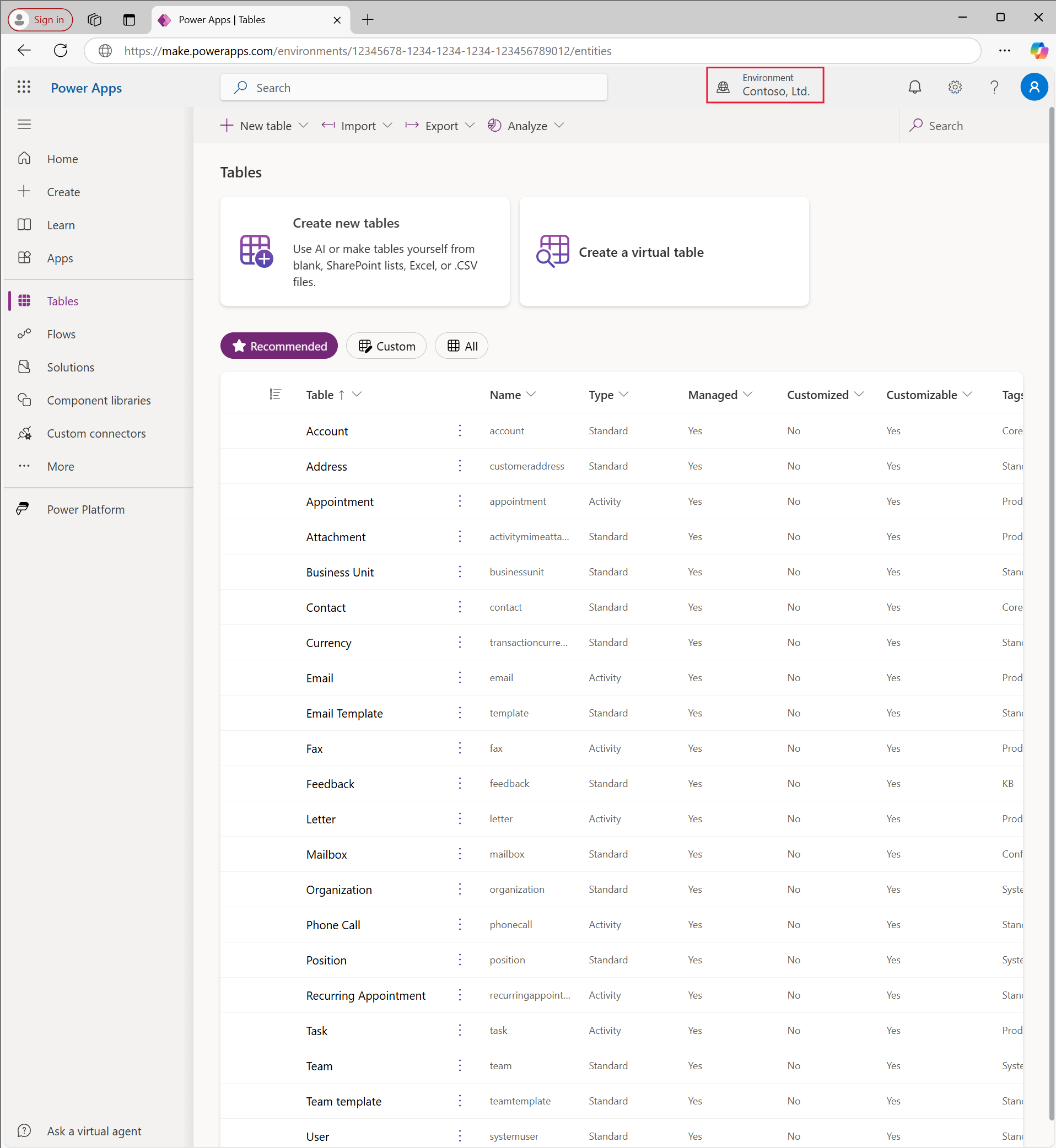Open Help with the question mark icon

(994, 87)
